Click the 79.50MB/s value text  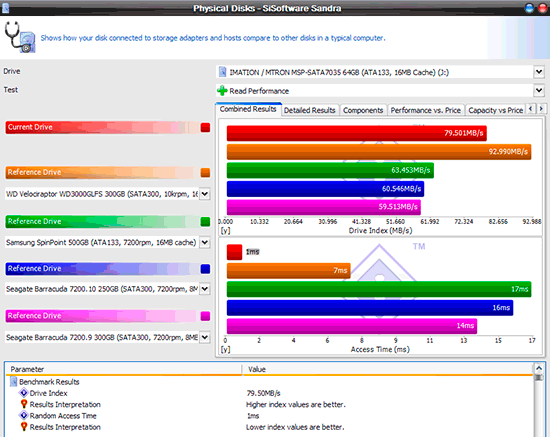pos(263,393)
